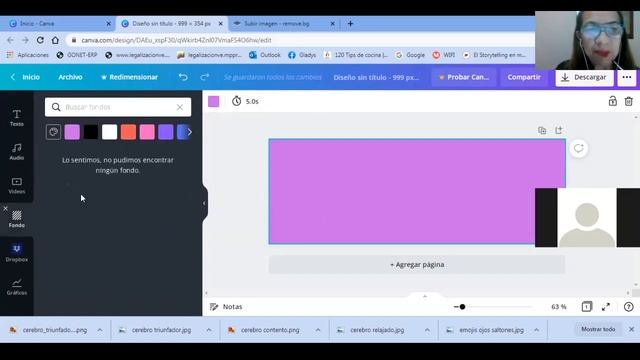Click the undo arrow in top bar

coord(183,77)
